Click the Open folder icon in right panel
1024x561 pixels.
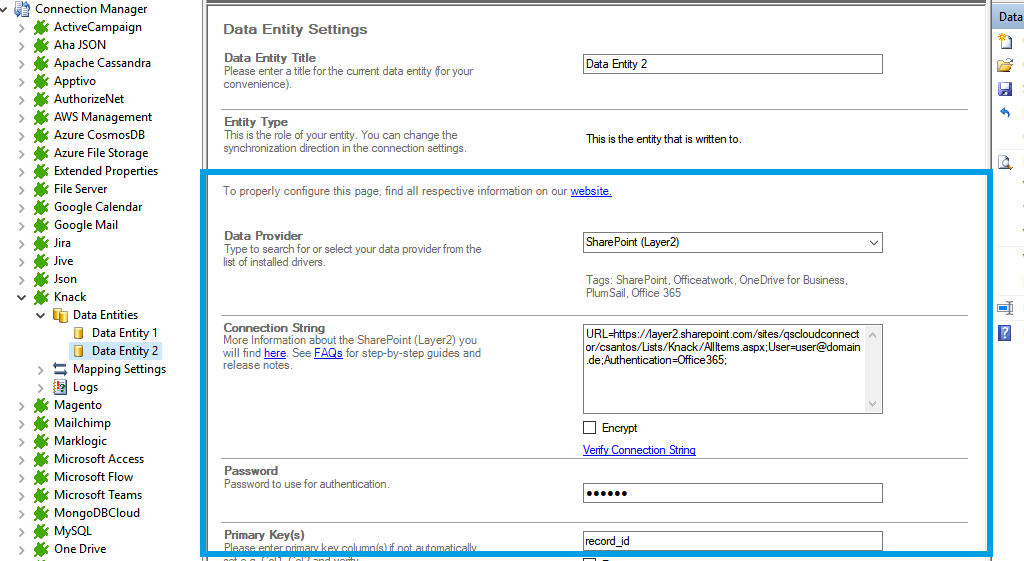tap(1005, 65)
